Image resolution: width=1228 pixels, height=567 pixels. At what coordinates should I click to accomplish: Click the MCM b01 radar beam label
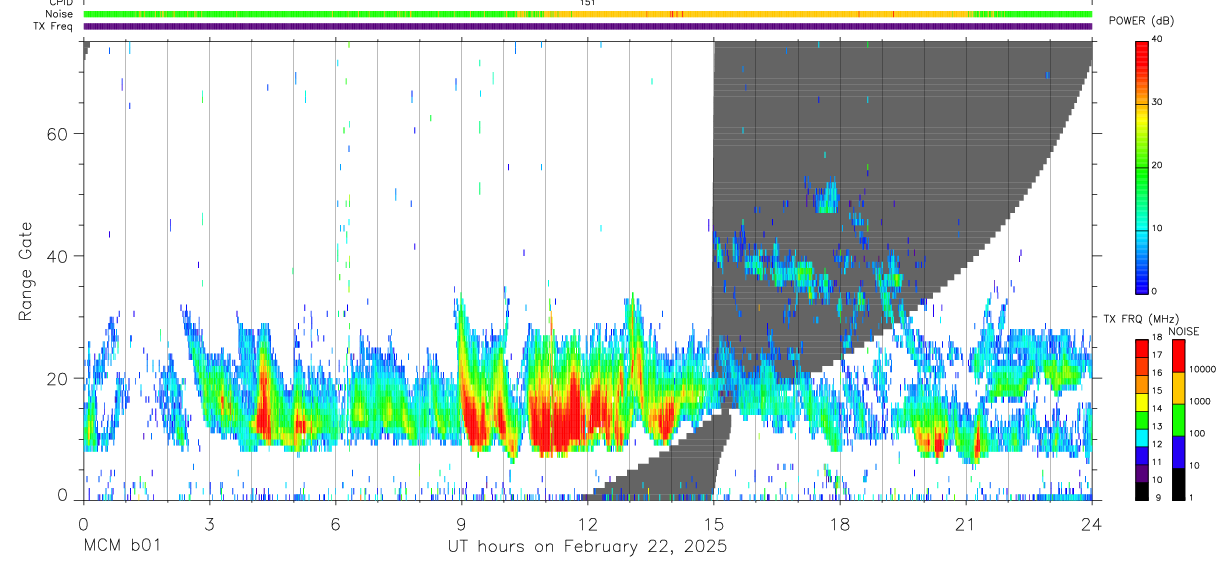[x=120, y=546]
